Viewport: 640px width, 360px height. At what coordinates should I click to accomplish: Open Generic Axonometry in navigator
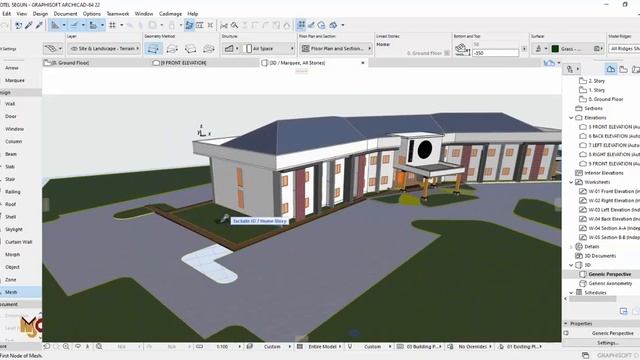tap(610, 283)
